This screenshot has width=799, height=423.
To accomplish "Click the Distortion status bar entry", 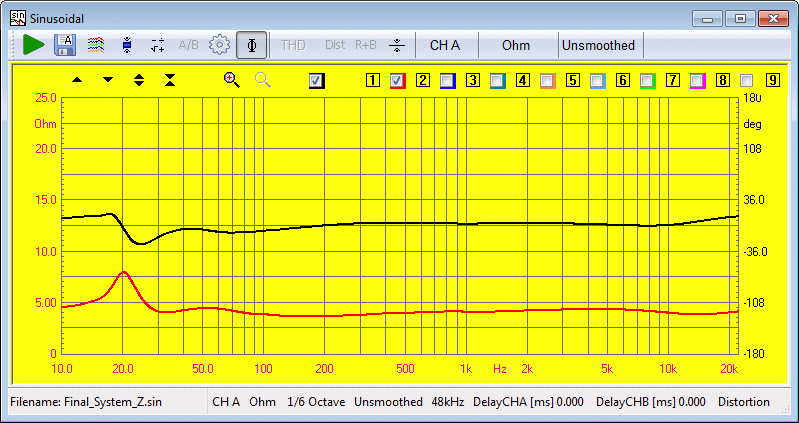I will [x=744, y=402].
